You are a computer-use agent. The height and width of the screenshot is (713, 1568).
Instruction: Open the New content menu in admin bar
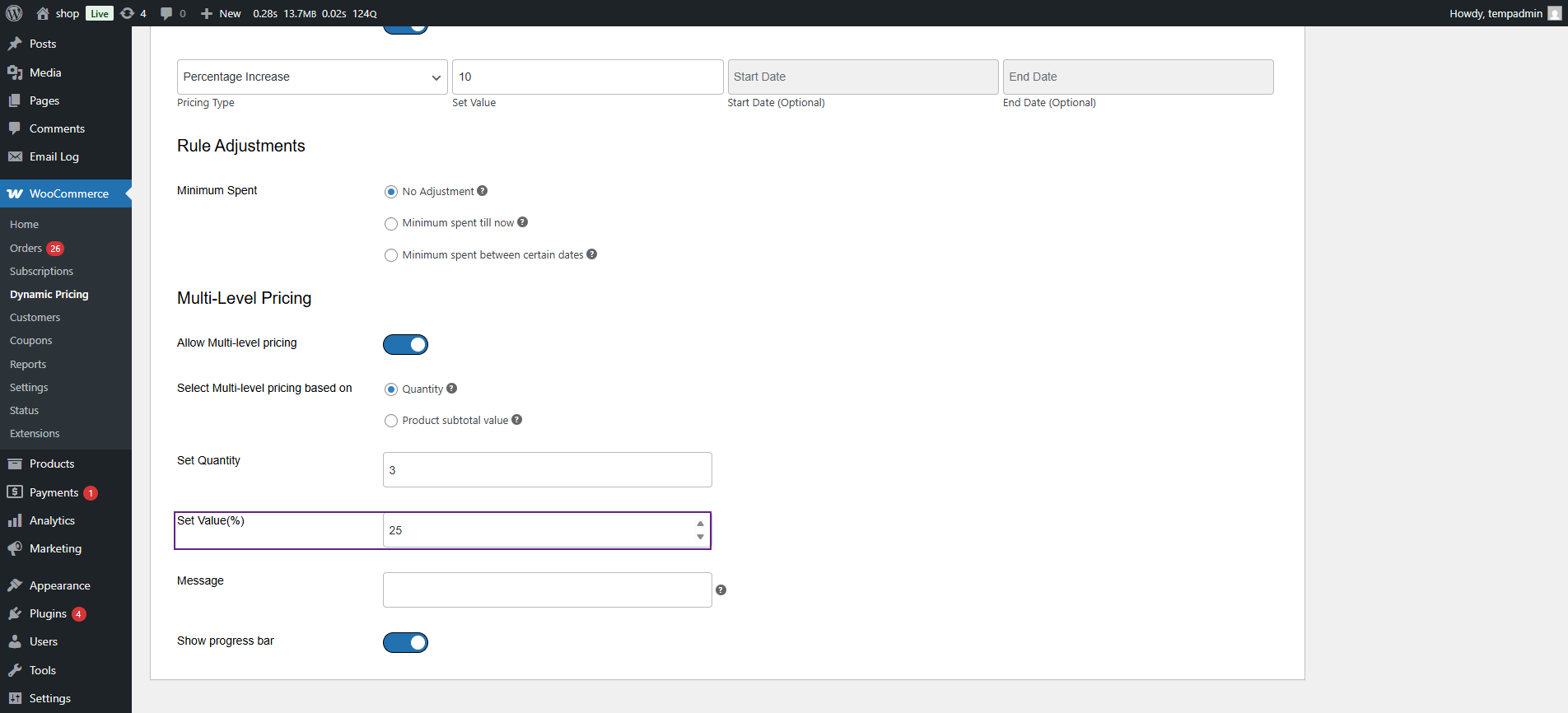click(222, 13)
